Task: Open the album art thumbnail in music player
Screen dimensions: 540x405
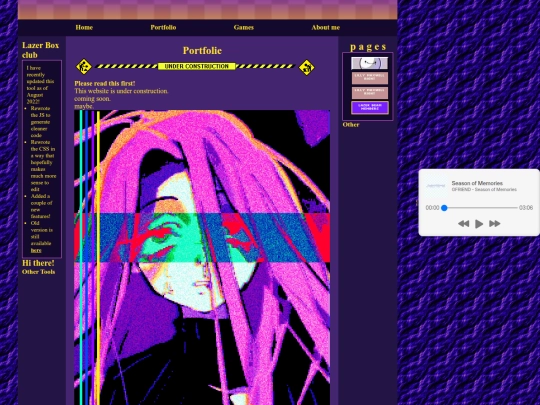Action: click(436, 186)
